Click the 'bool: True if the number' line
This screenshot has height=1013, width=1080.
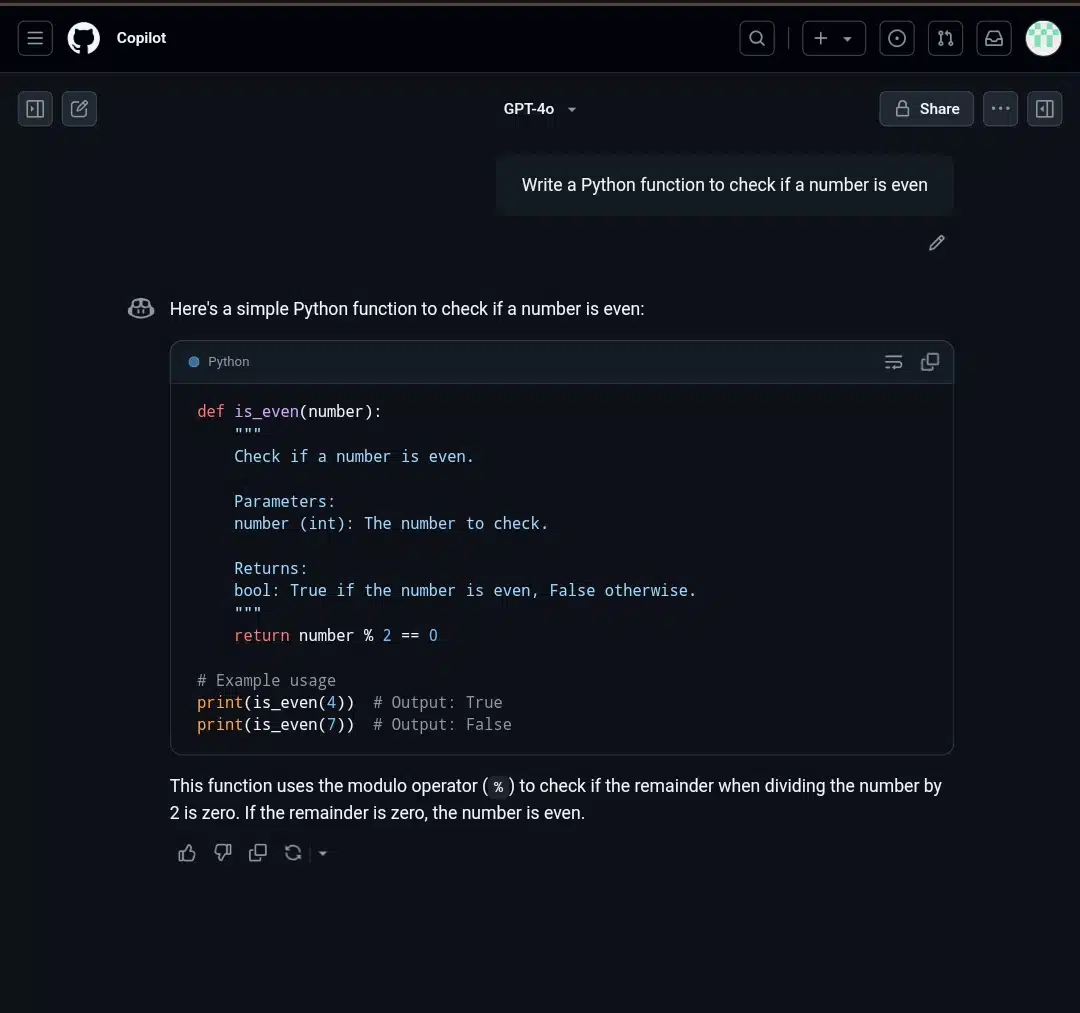(465, 591)
